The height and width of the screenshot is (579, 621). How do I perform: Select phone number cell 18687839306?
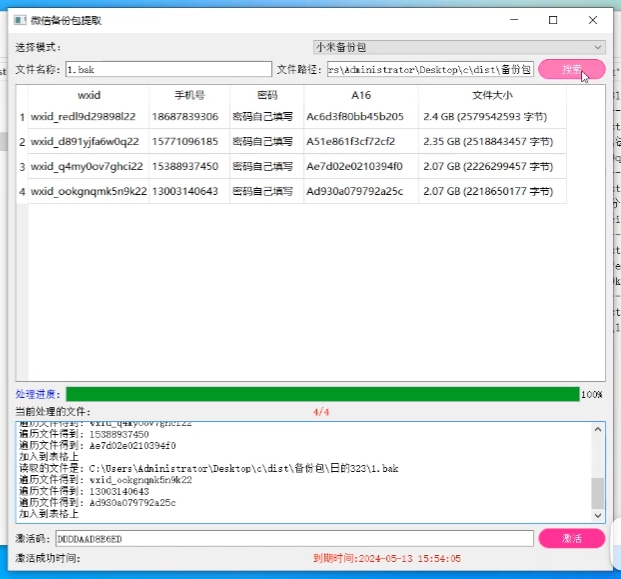[189, 116]
